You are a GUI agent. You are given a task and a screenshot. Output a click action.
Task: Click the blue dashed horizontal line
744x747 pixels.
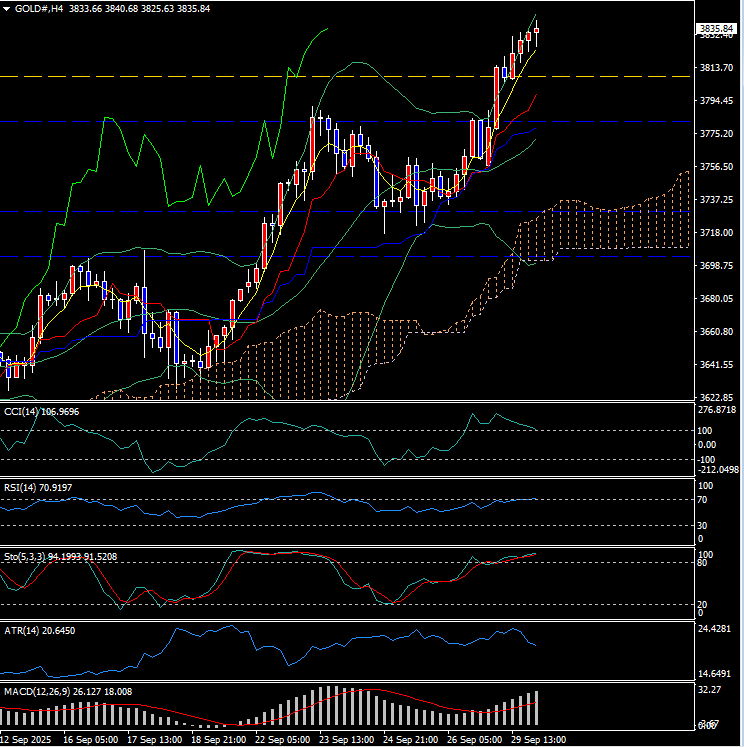tap(300, 257)
